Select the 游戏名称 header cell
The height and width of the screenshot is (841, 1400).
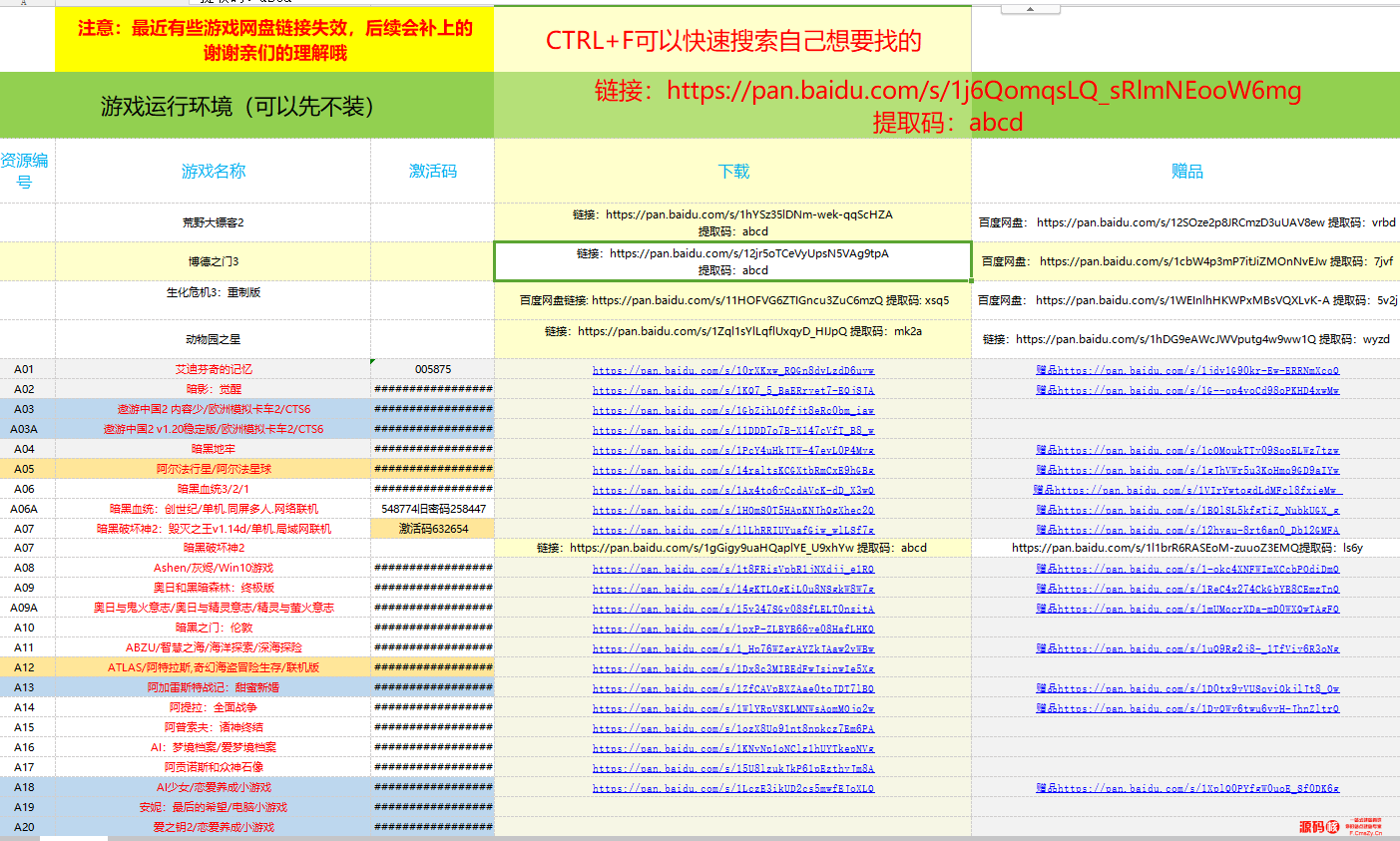(x=213, y=171)
